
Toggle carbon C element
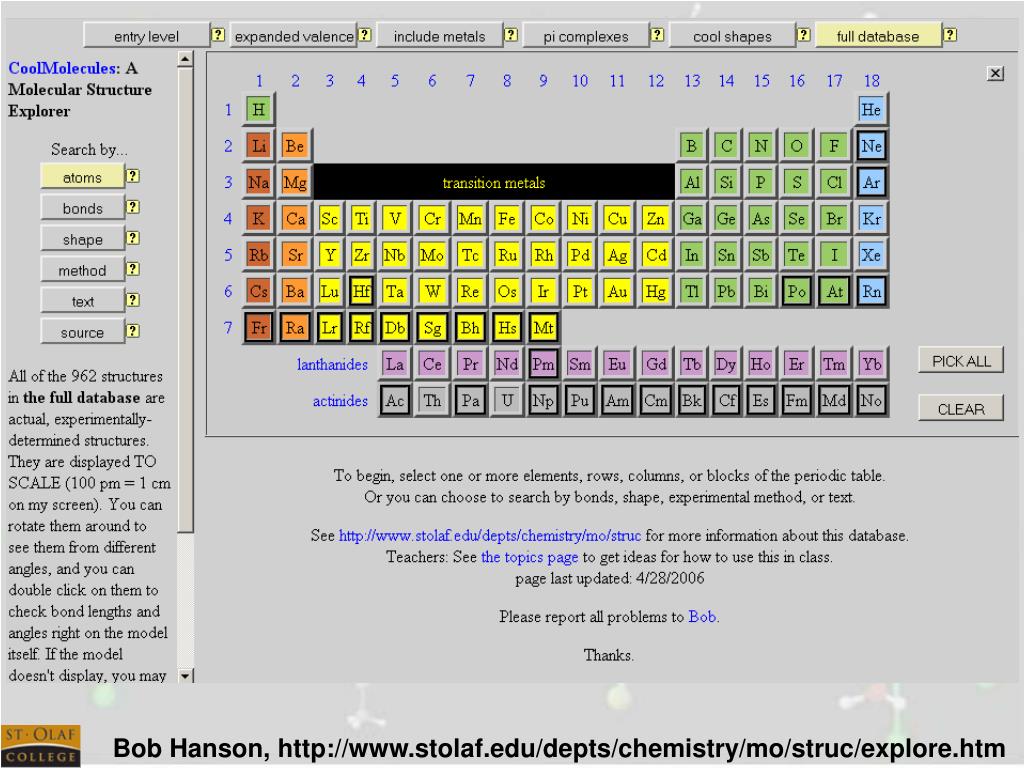tap(726, 146)
